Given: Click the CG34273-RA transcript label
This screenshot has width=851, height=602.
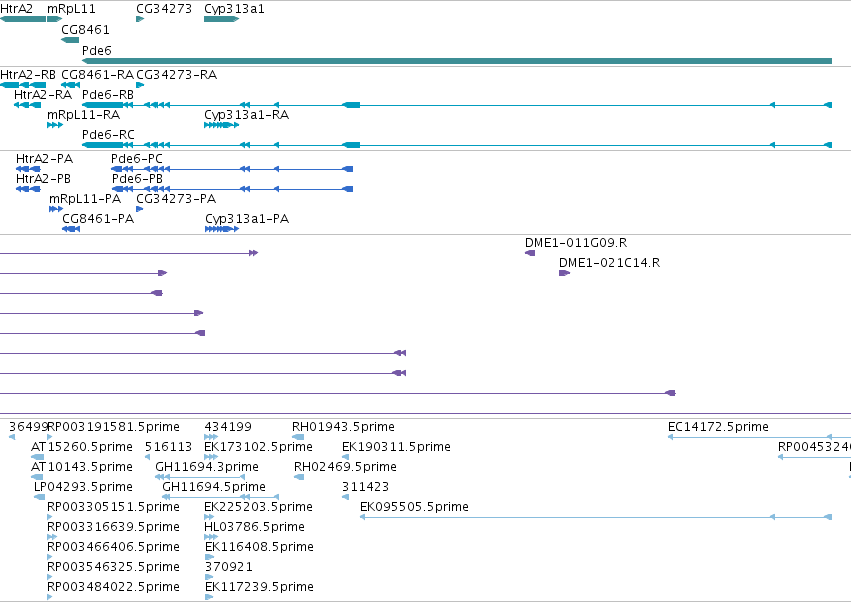Looking at the screenshot, I should (176, 74).
